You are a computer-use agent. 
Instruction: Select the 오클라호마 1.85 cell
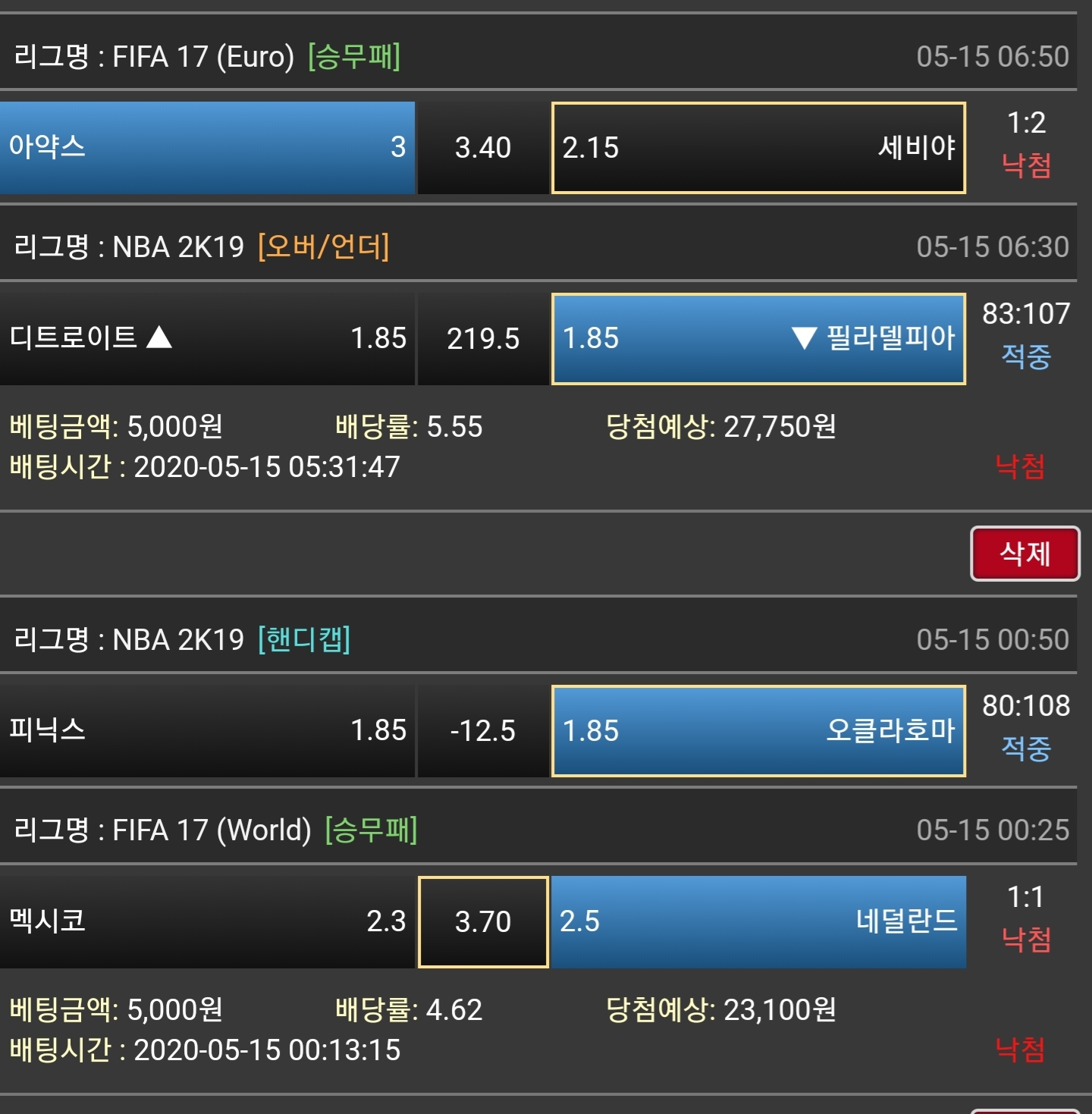point(758,731)
